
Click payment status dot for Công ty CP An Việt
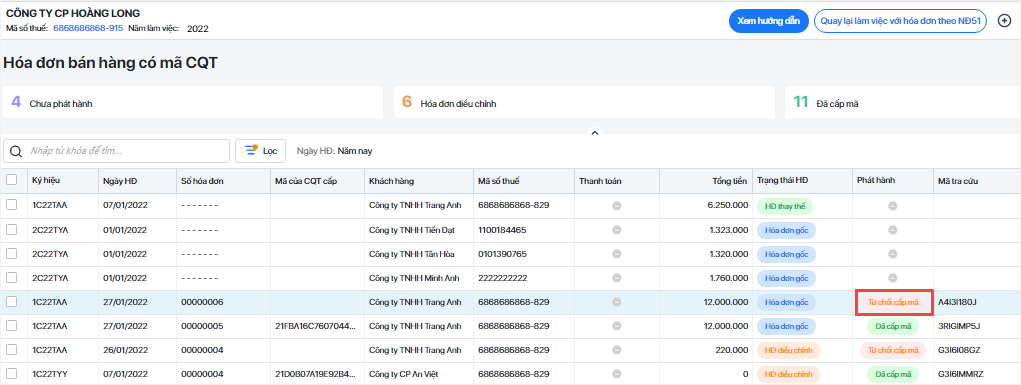[616, 374]
